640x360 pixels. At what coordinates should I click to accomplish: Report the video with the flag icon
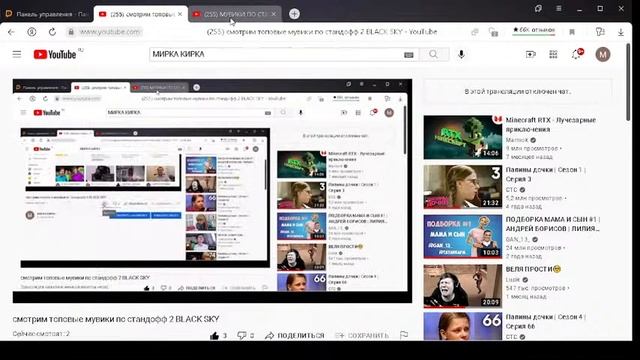(x=404, y=335)
